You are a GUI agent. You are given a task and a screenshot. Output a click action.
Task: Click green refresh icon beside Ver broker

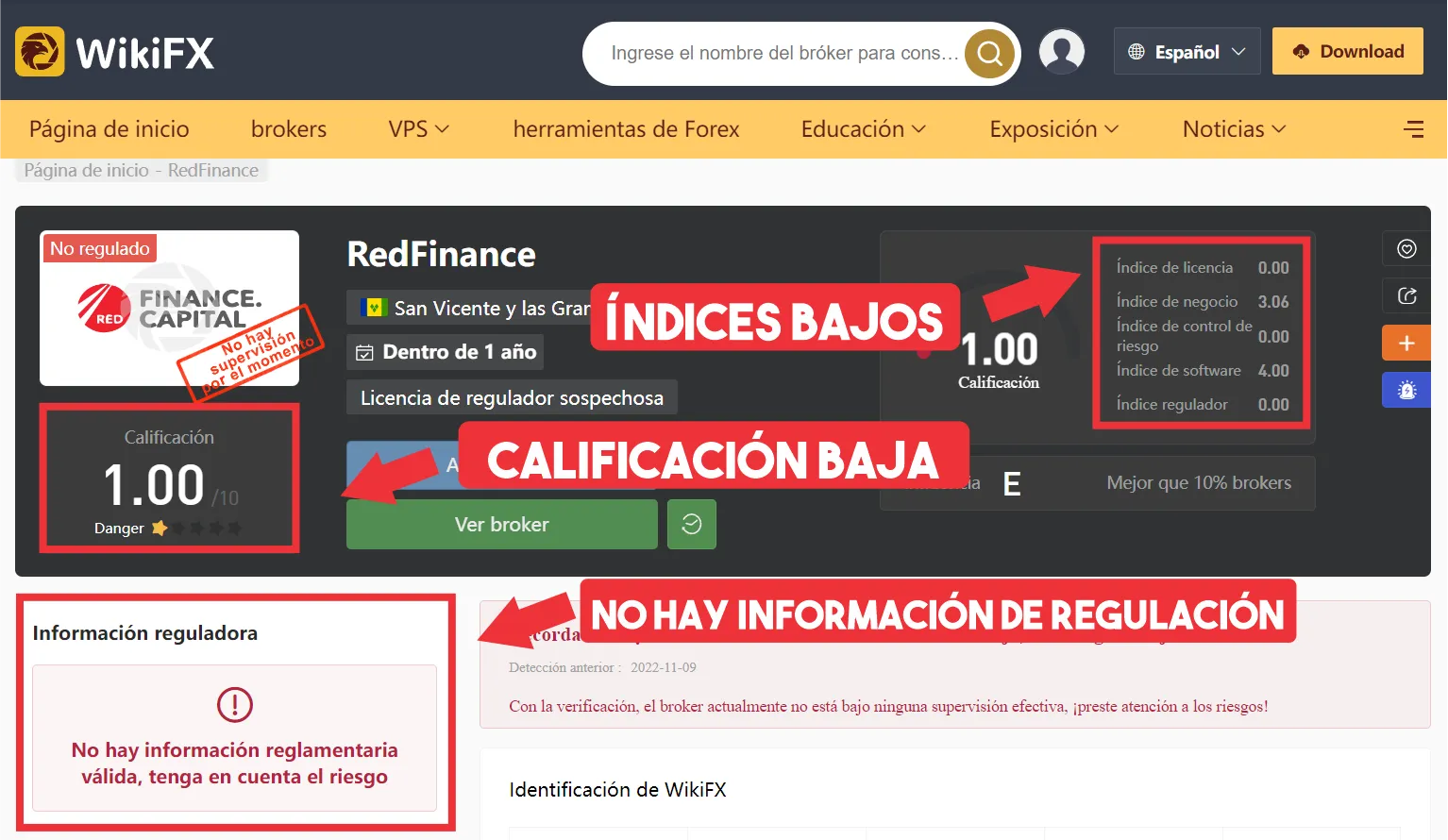point(692,524)
